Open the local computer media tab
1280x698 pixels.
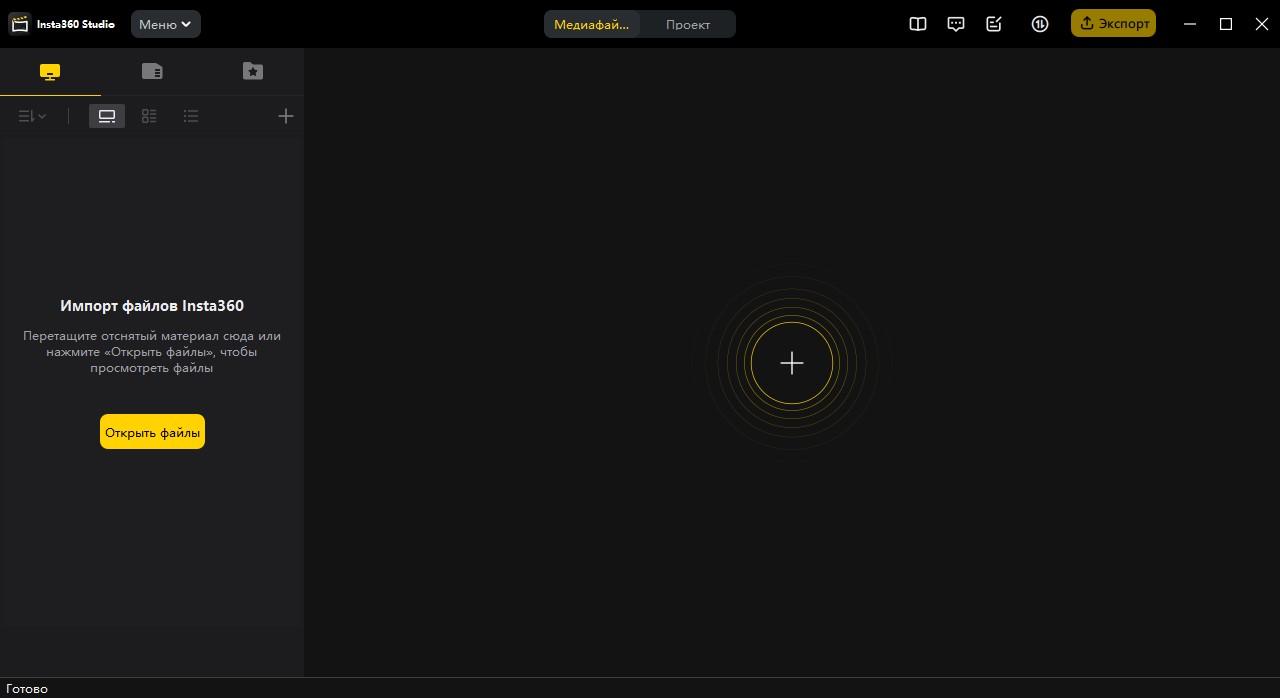(50, 72)
